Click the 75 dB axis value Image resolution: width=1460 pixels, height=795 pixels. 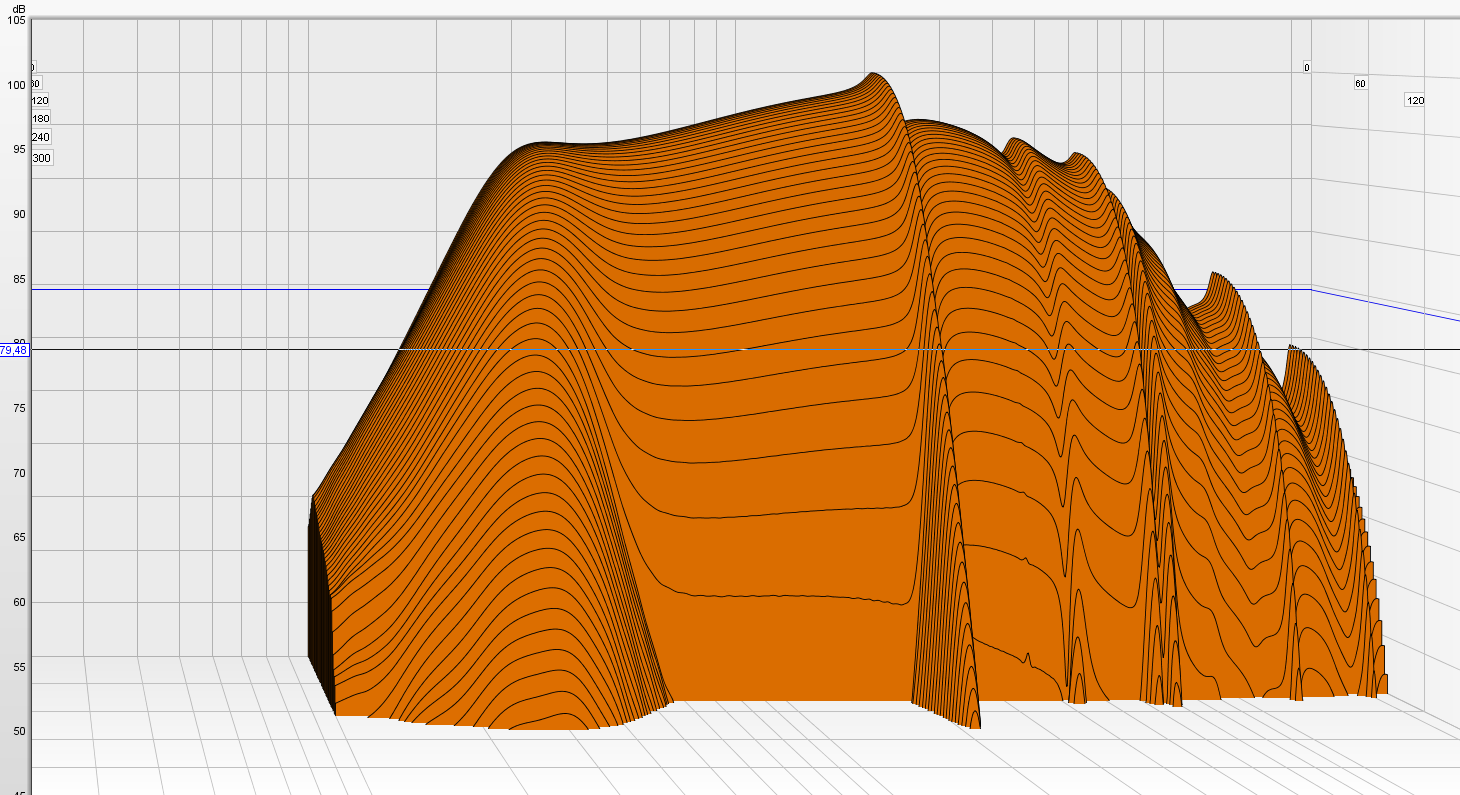click(x=18, y=408)
